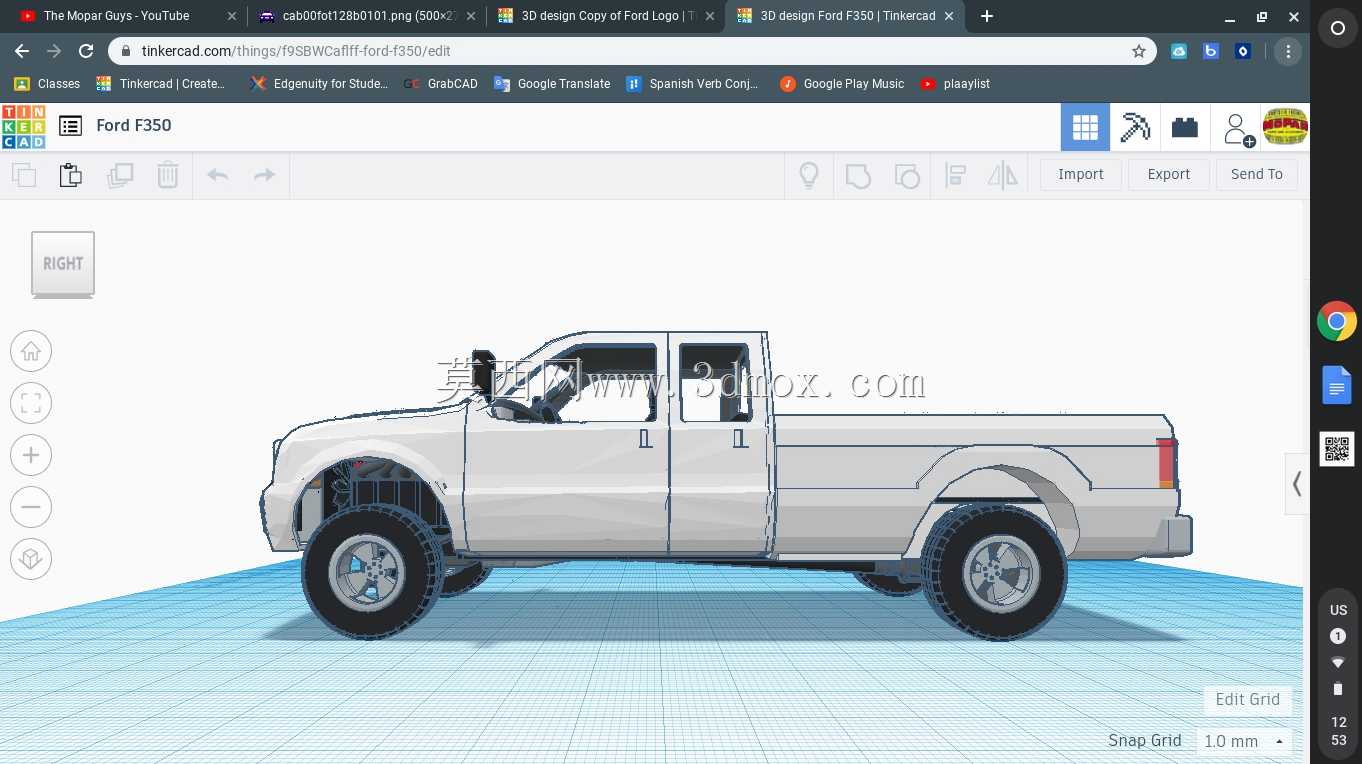Reload the current page
Image resolution: width=1362 pixels, height=764 pixels.
pyautogui.click(x=86, y=51)
